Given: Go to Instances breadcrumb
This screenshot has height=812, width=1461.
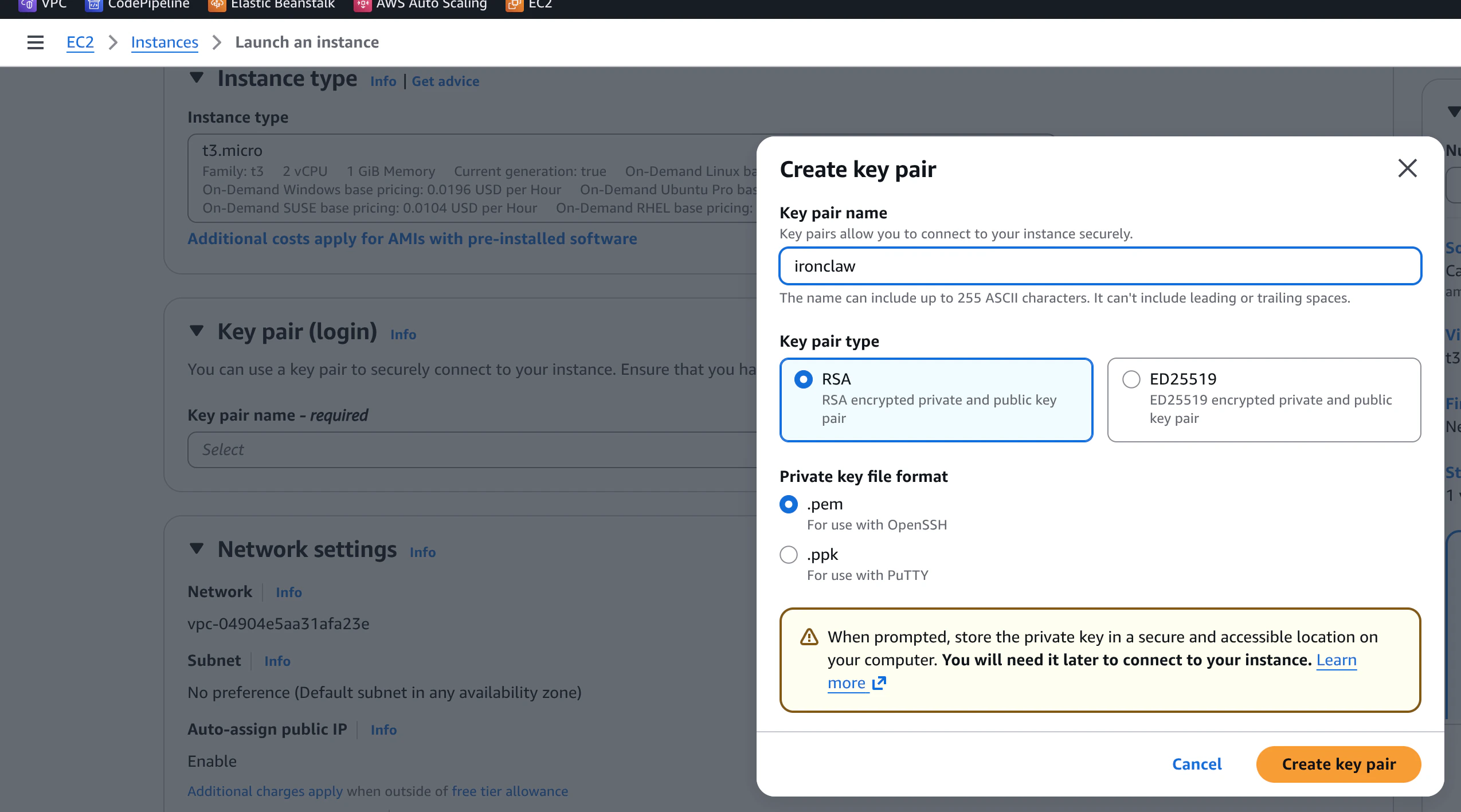Looking at the screenshot, I should 164,42.
